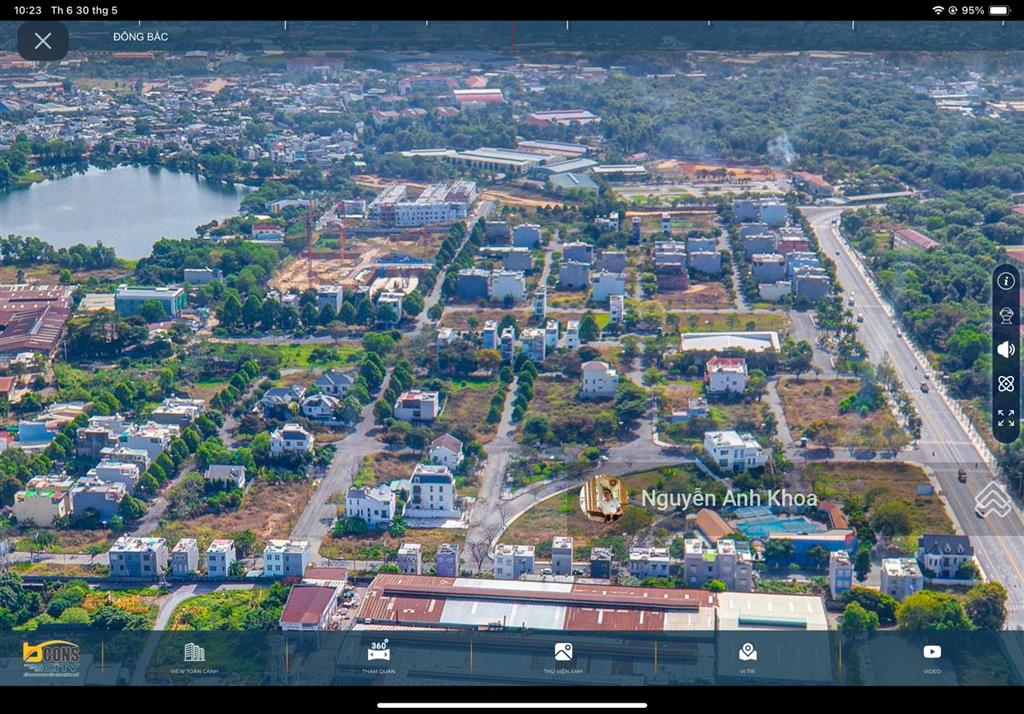This screenshot has width=1024, height=714.
Task: Toggle fullscreen mode with the expand arrows
Action: click(1005, 419)
